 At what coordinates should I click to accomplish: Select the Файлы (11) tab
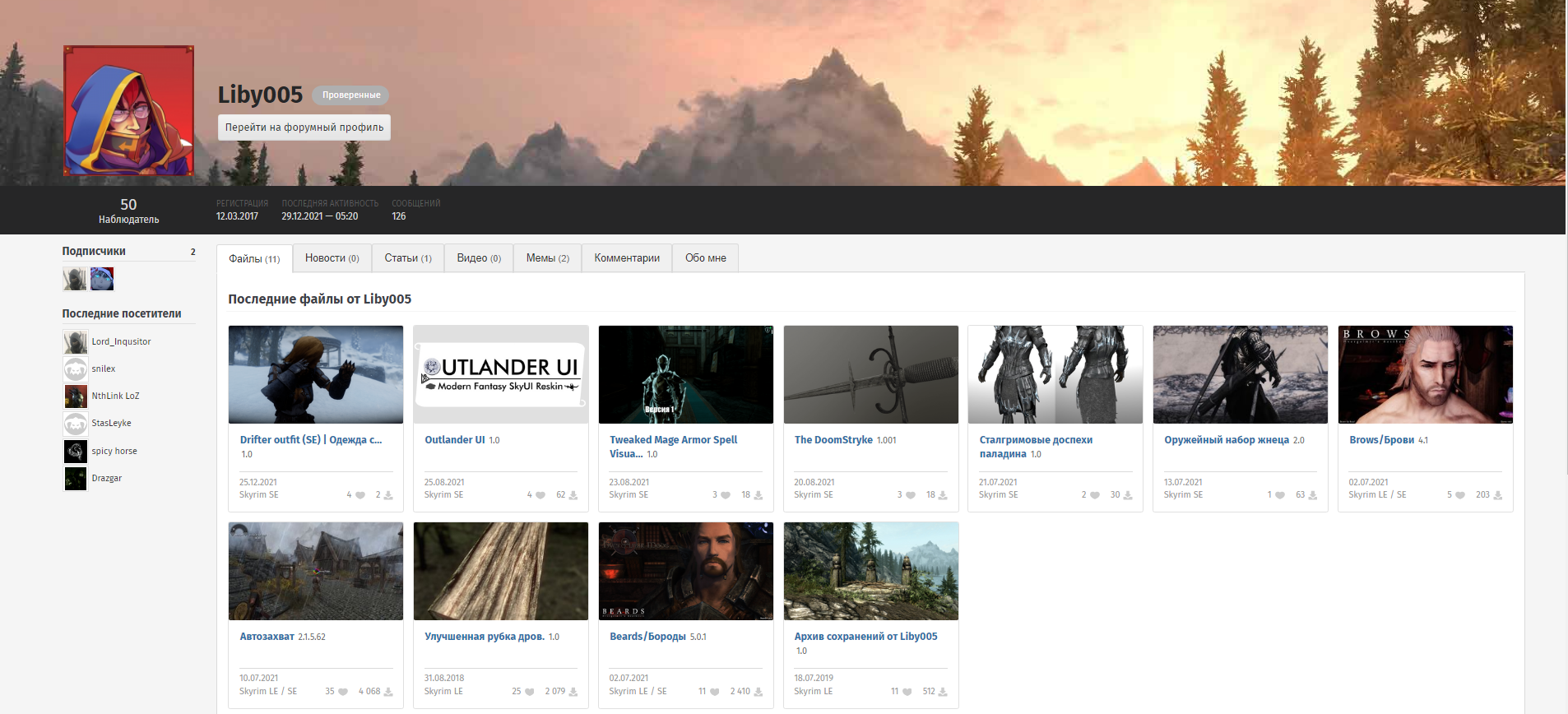[254, 258]
